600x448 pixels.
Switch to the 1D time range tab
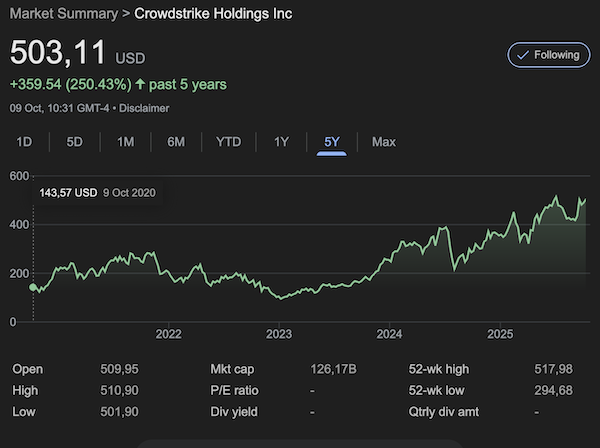[x=24, y=142]
